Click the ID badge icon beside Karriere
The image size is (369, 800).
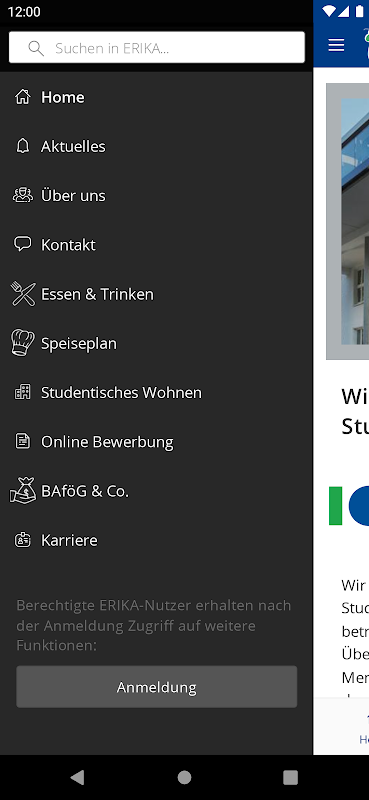pyautogui.click(x=22, y=540)
